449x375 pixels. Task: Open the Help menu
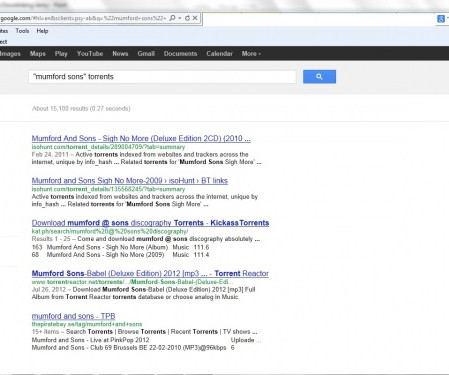pos(42,31)
